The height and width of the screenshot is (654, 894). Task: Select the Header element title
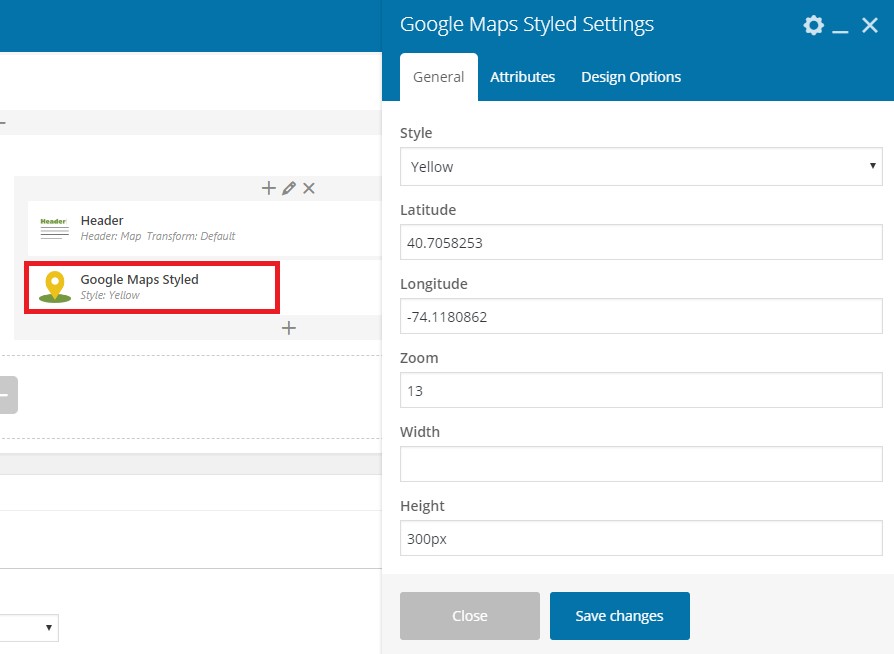click(102, 221)
